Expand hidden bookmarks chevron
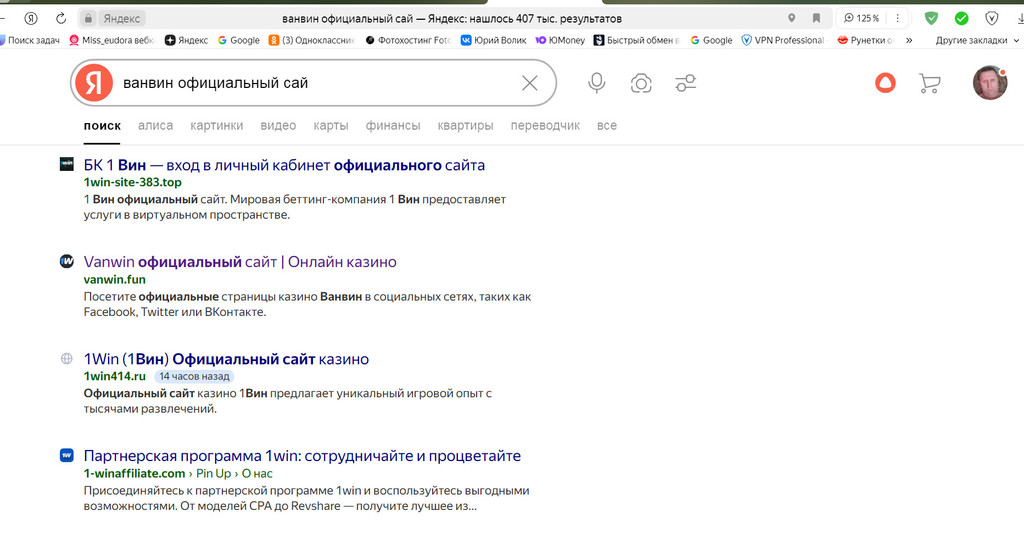Screen dimensions: 1024x544 point(908,40)
